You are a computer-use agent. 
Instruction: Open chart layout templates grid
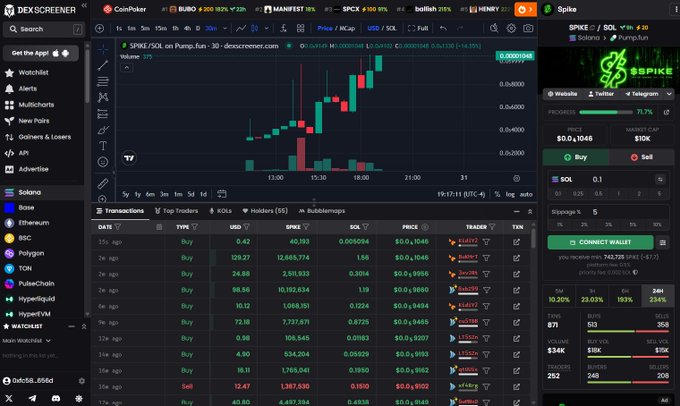(300, 28)
